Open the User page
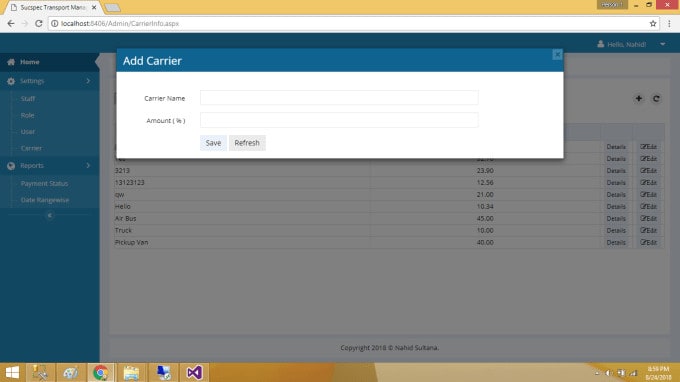Viewport: 680px width, 382px height. click(x=28, y=132)
